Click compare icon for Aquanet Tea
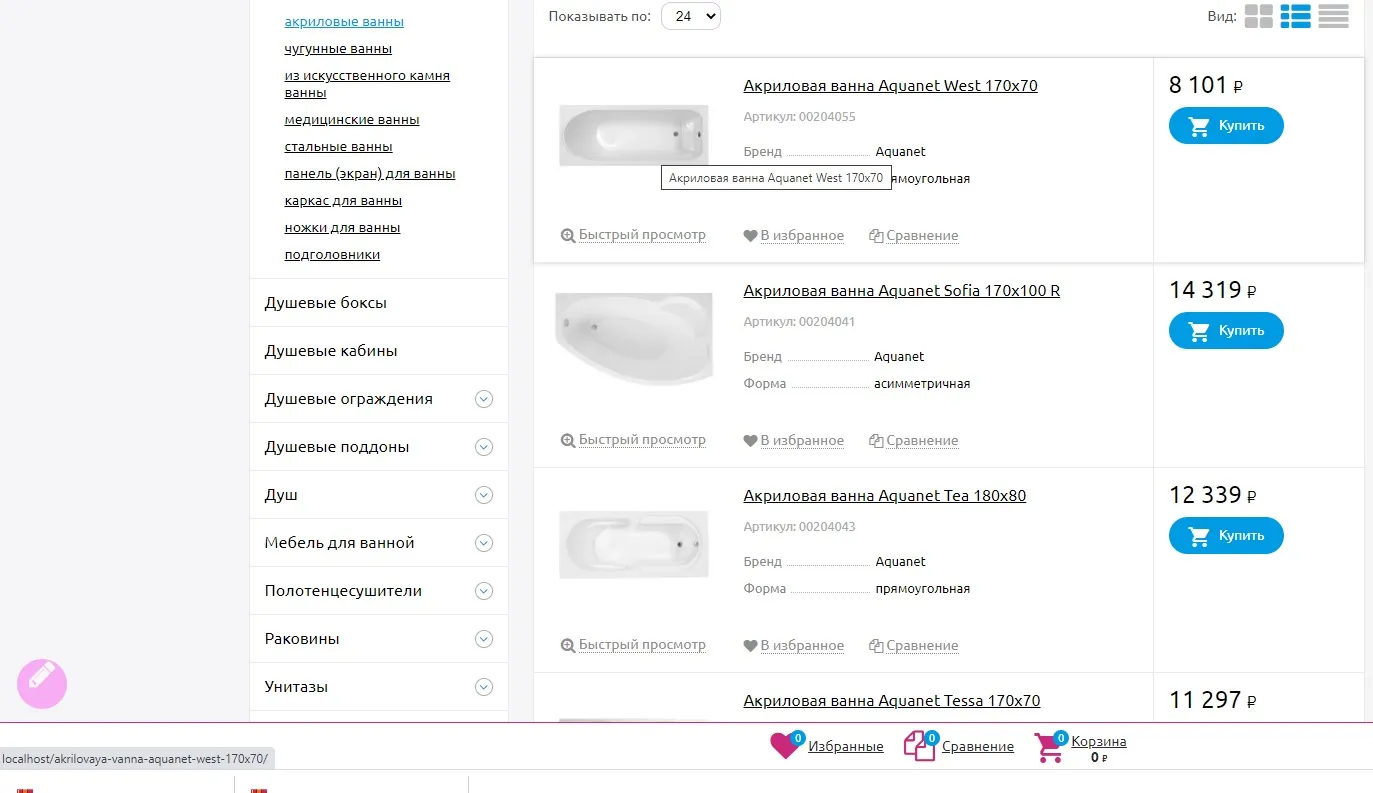The image size is (1373, 793). coord(876,646)
